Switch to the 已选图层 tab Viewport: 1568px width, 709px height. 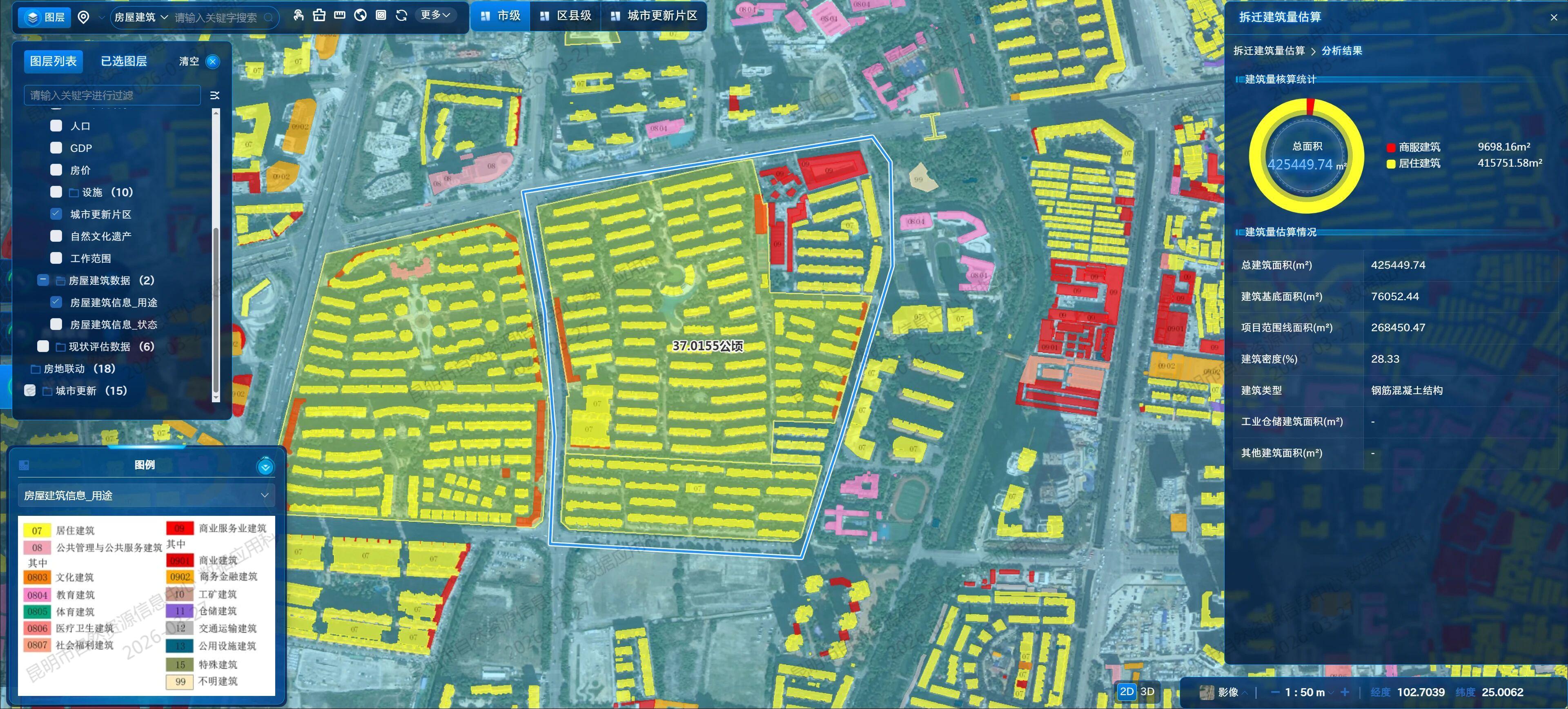pyautogui.click(x=124, y=61)
